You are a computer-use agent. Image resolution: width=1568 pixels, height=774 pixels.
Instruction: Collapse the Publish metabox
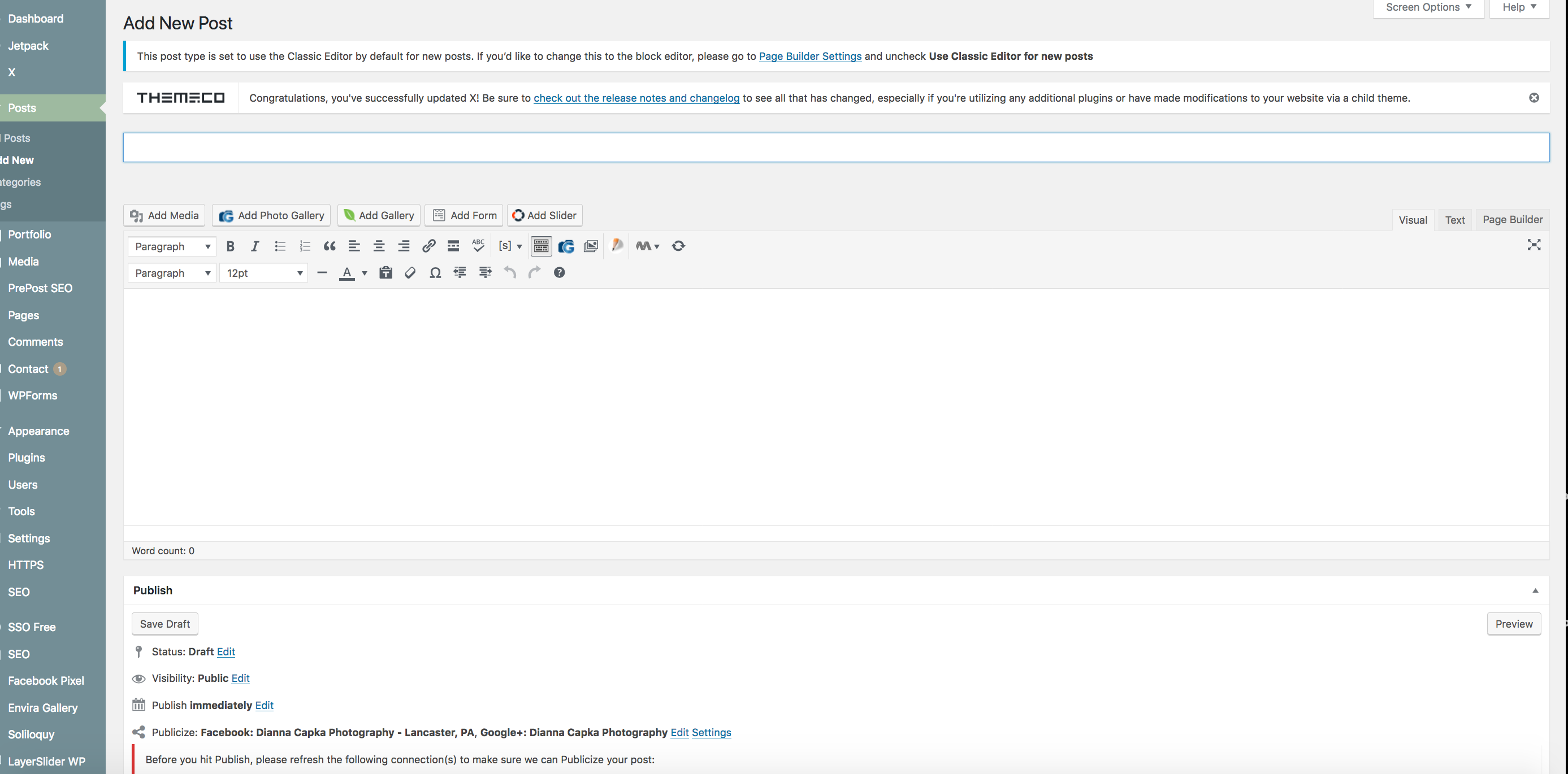1535,591
